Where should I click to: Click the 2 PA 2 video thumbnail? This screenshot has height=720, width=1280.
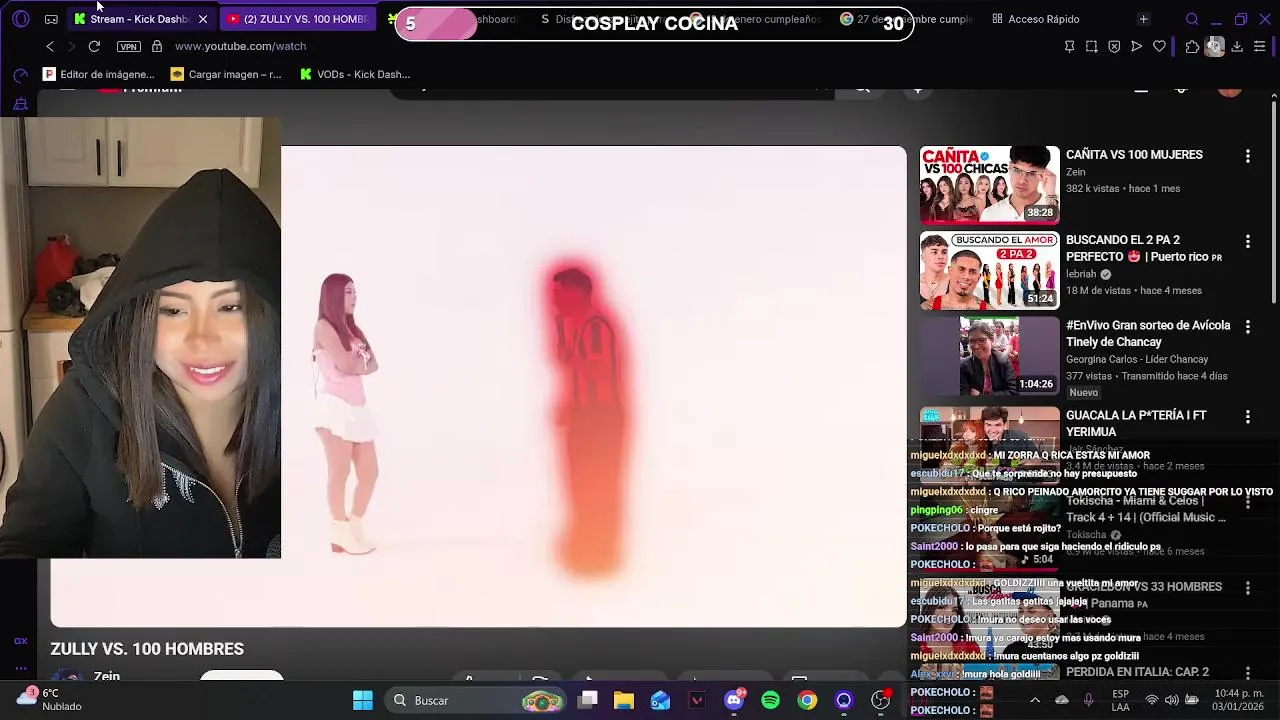989,270
